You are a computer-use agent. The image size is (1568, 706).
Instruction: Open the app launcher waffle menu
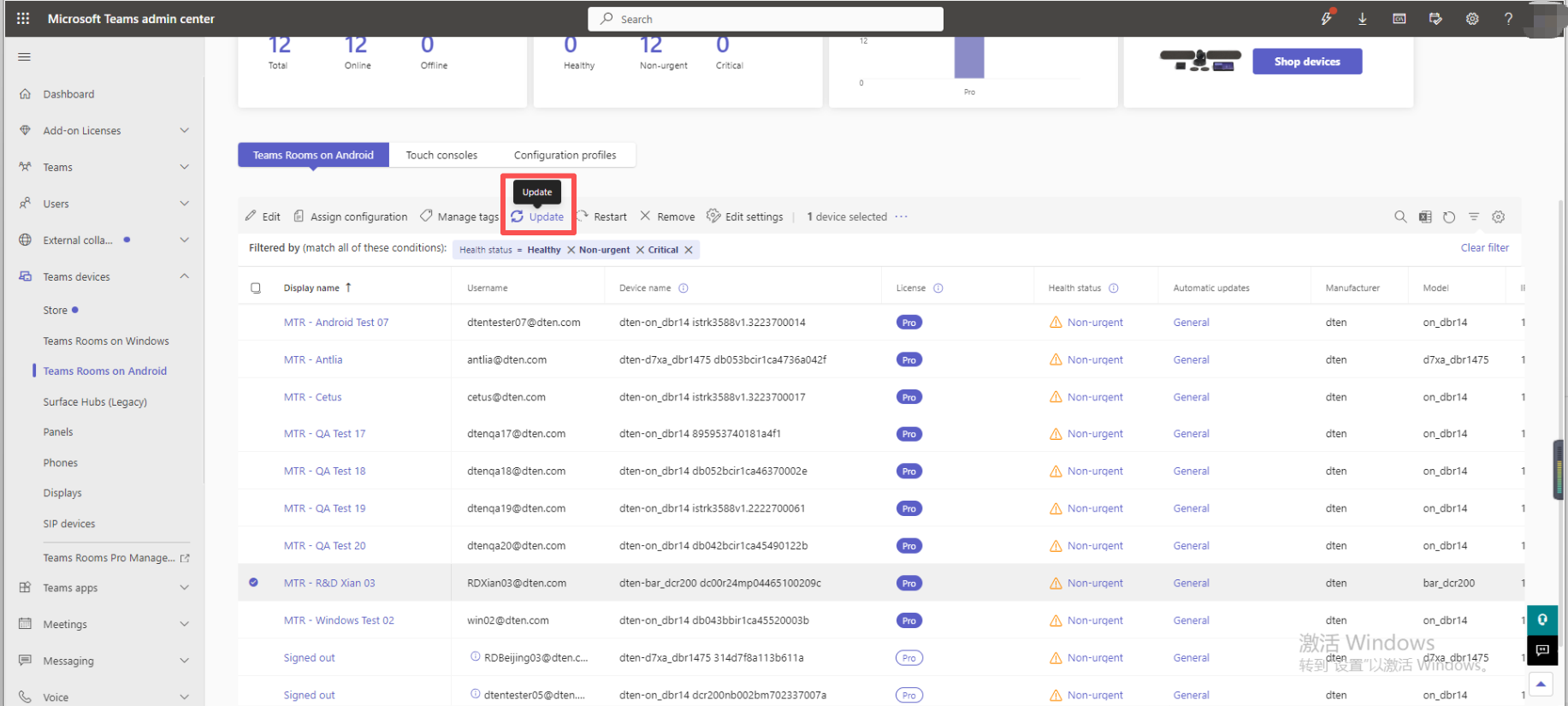tap(23, 18)
